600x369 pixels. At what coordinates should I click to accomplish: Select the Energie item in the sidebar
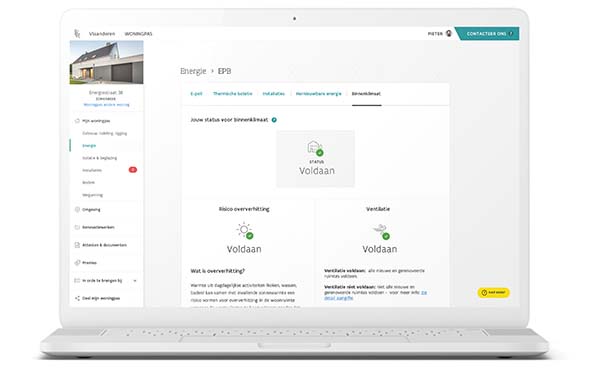tap(89, 145)
